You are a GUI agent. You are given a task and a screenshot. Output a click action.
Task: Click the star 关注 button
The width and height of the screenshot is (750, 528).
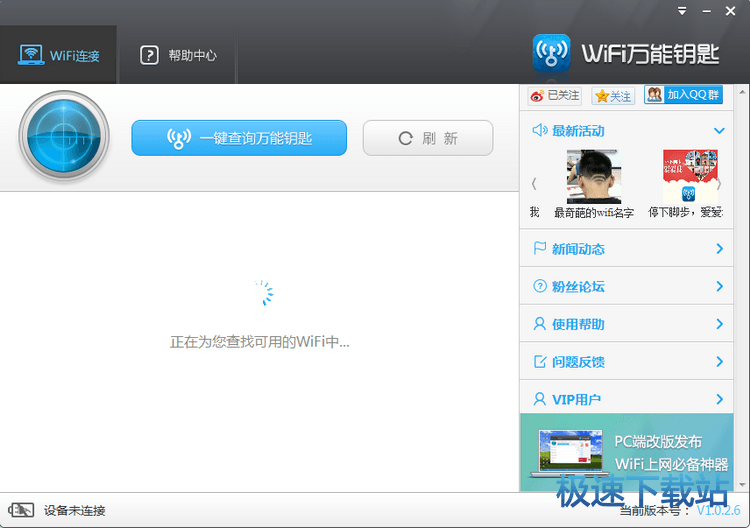(613, 95)
